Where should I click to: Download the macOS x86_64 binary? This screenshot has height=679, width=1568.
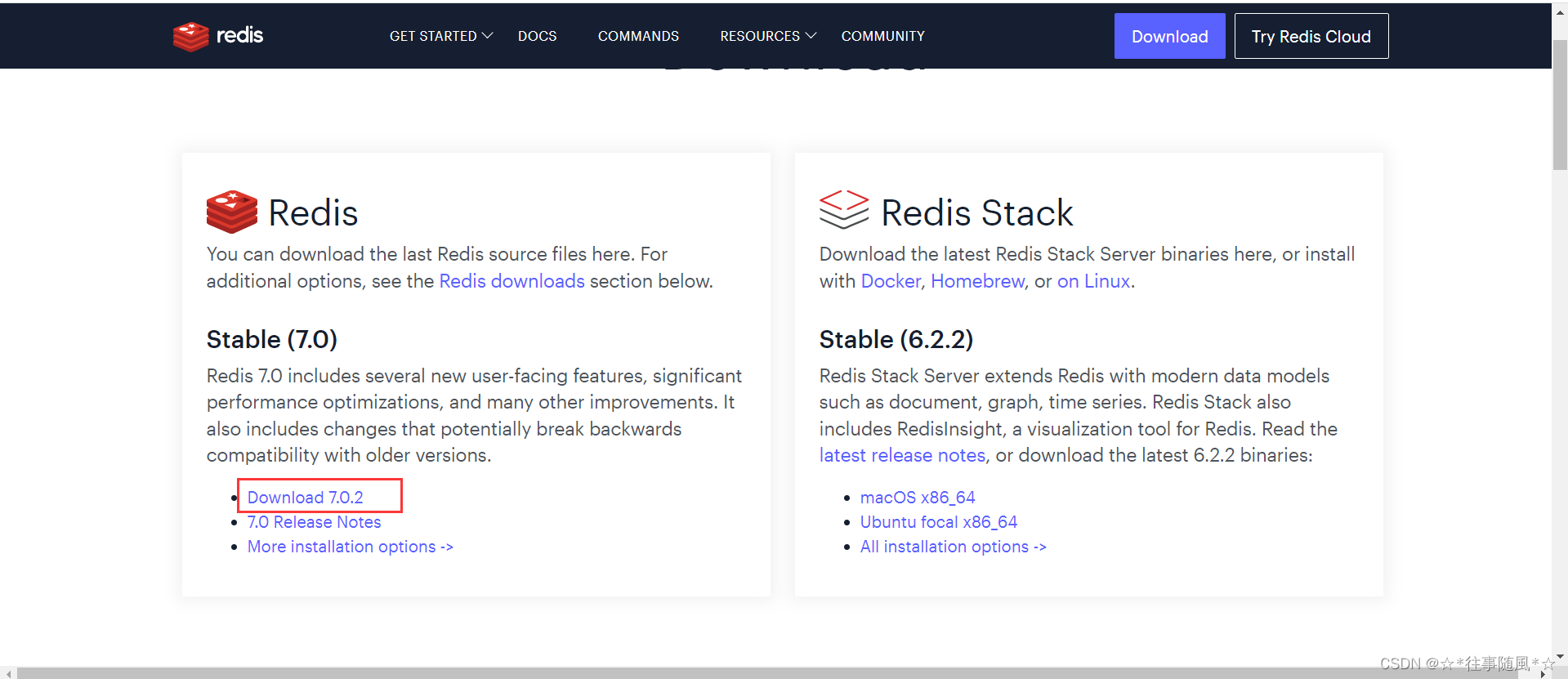click(x=918, y=498)
